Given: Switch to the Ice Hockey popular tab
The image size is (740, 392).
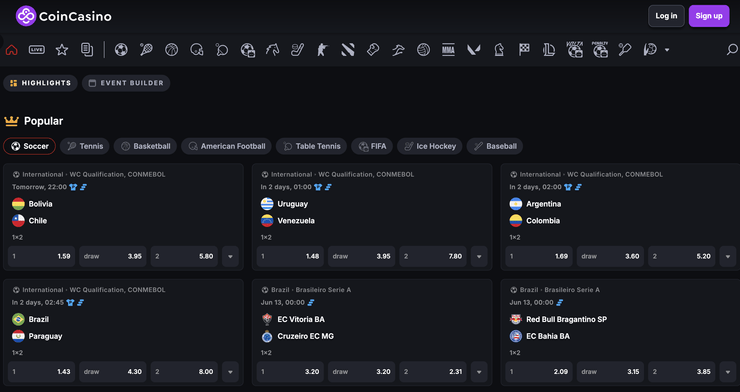Looking at the screenshot, I should coord(429,146).
